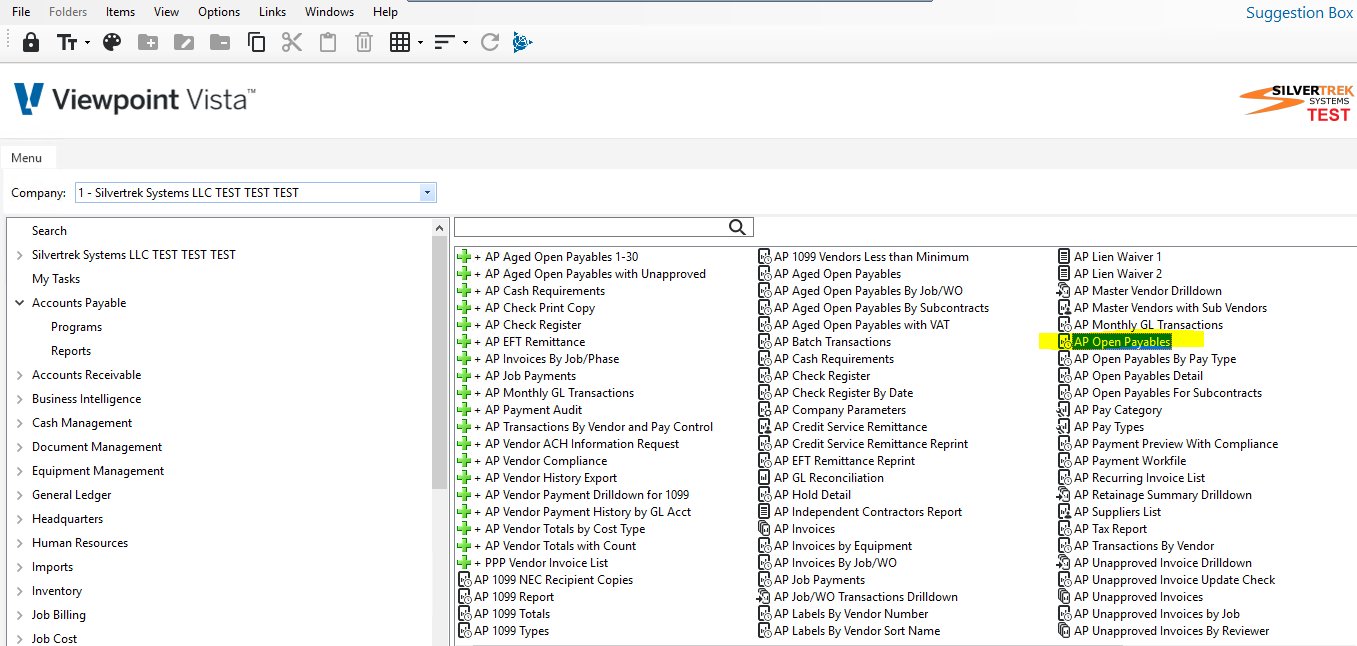Expand the Human Resources node
Screen dimensions: 1357x646
point(19,543)
